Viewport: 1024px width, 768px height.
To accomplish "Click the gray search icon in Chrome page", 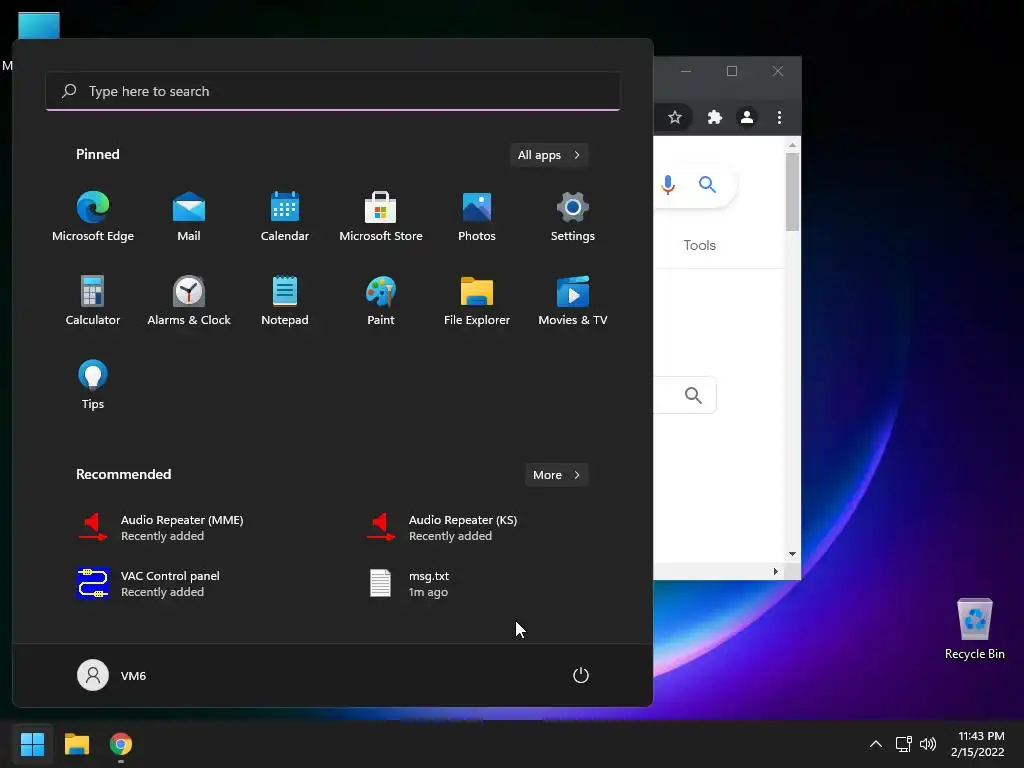I will point(693,395).
